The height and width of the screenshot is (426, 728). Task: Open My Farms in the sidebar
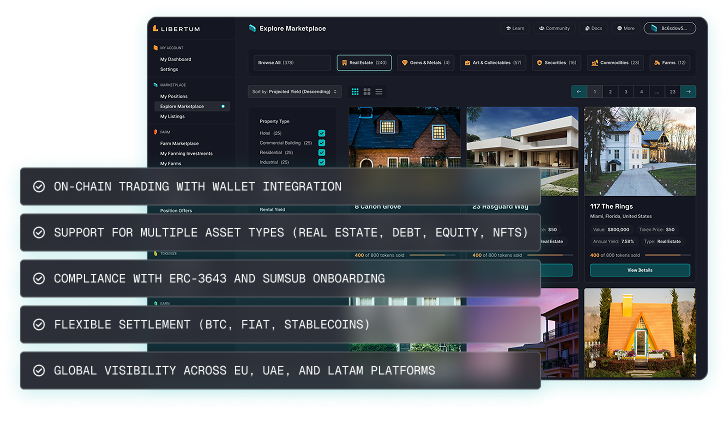pyautogui.click(x=170, y=164)
